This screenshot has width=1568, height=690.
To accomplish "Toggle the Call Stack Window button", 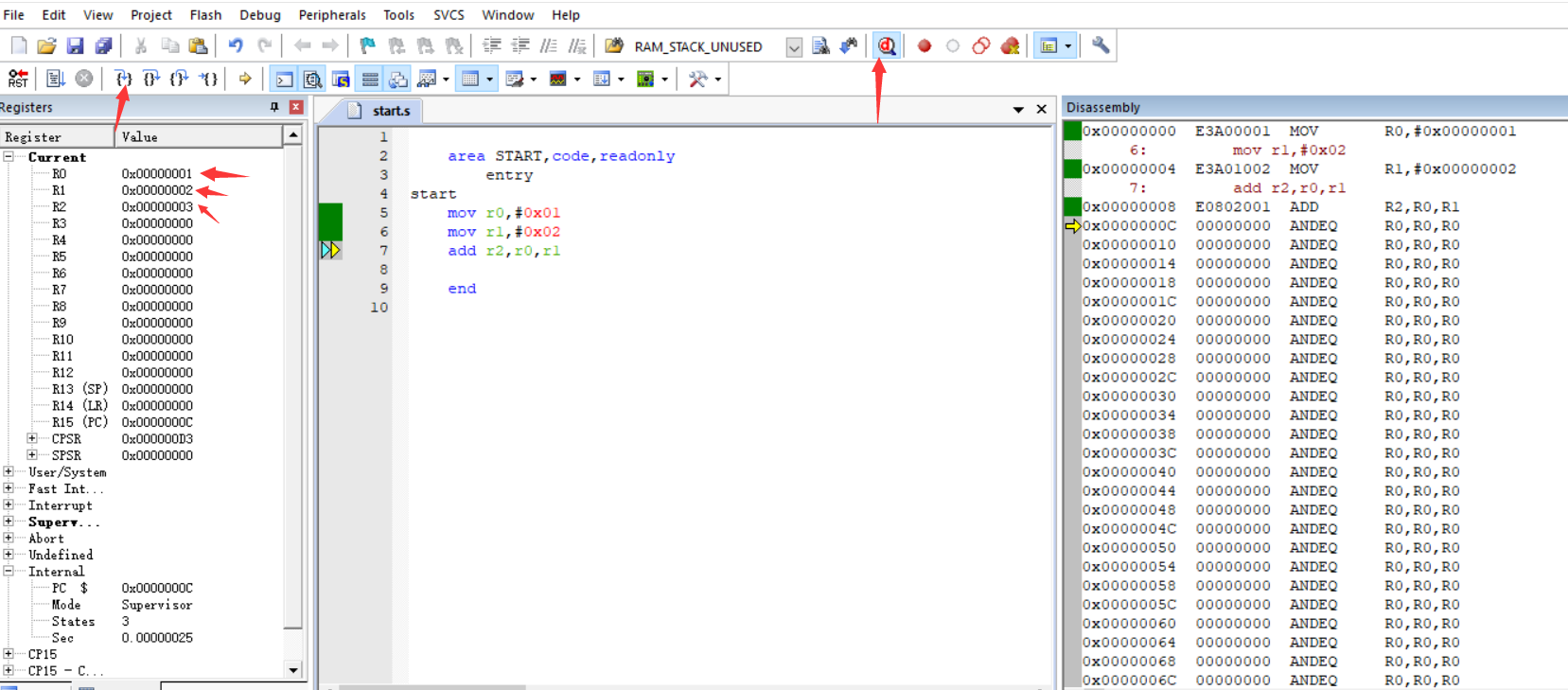I will coord(398,79).
